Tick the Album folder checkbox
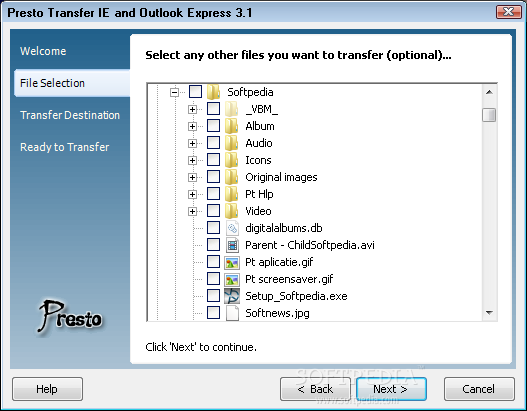527x411 pixels. coord(213,126)
